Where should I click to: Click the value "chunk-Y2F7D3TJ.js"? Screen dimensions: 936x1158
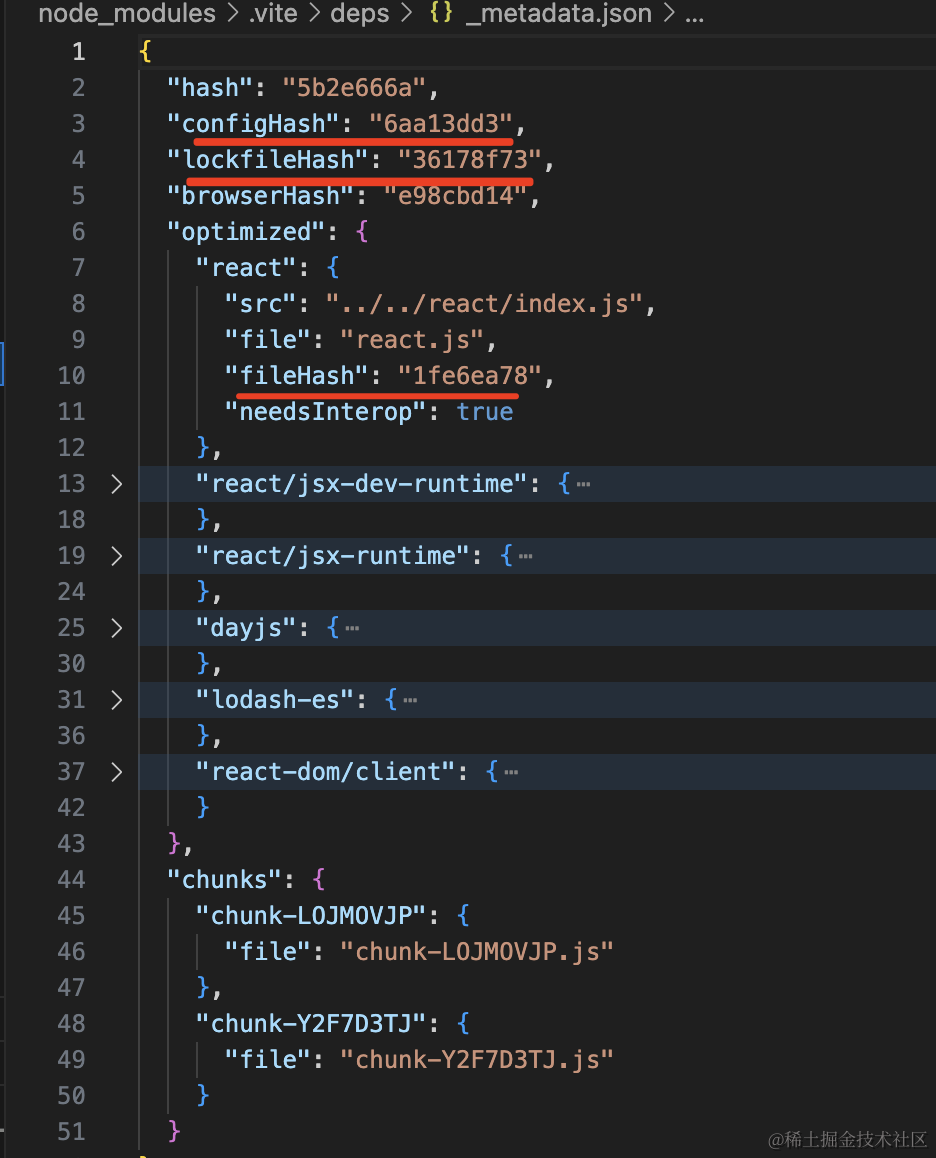477,1061
